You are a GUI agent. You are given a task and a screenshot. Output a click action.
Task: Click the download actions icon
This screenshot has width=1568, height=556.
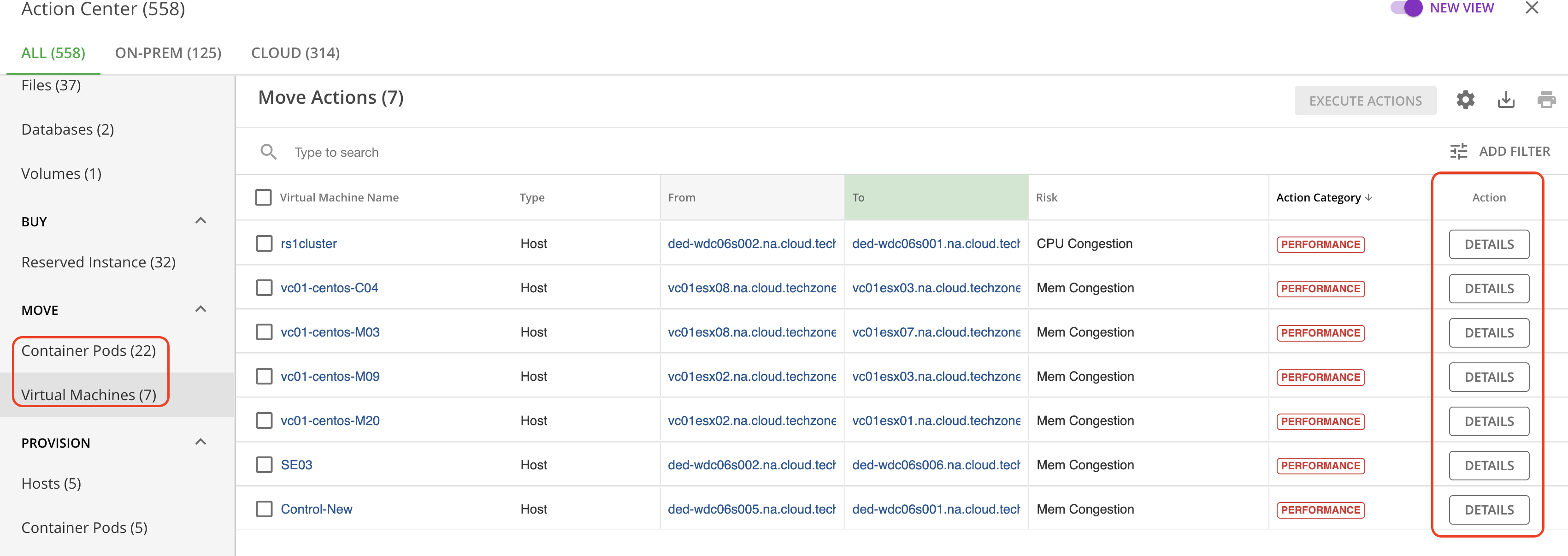click(1506, 100)
